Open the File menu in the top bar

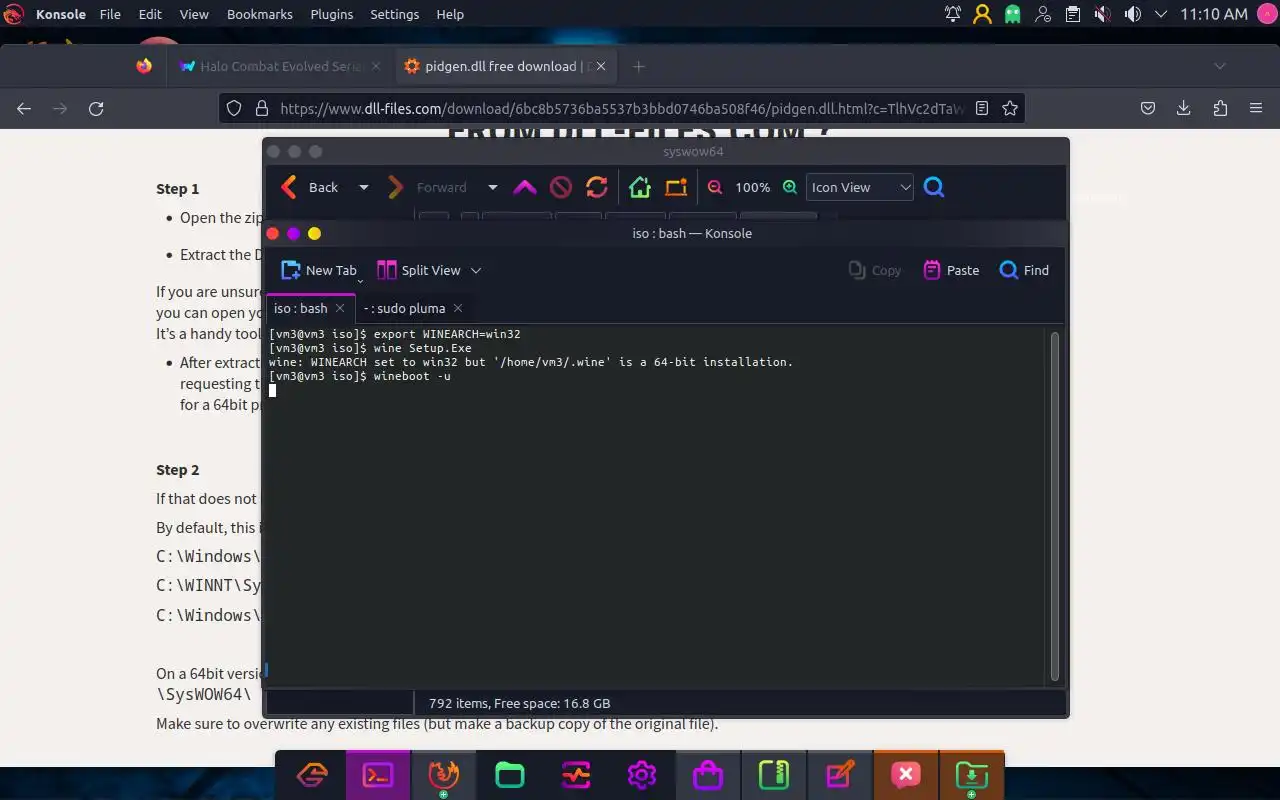(110, 14)
